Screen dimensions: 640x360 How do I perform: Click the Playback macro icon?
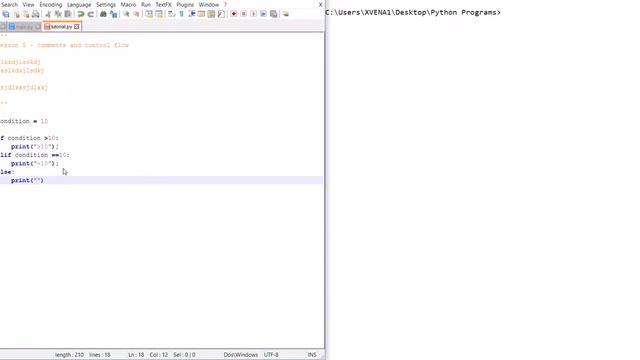tap(253, 14)
